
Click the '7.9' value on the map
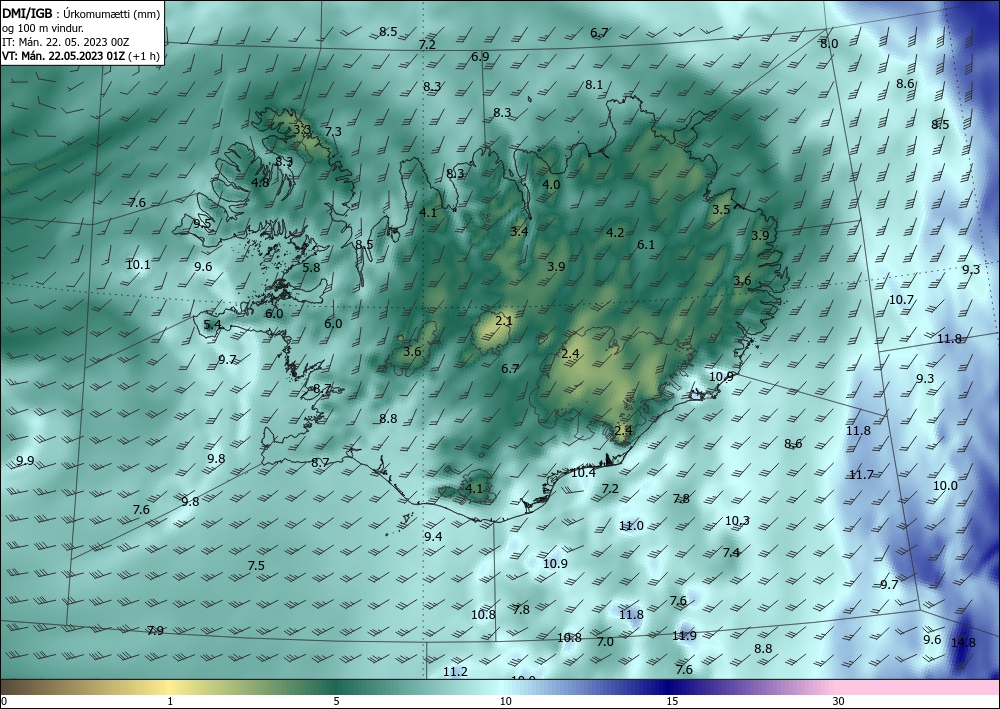(x=155, y=631)
